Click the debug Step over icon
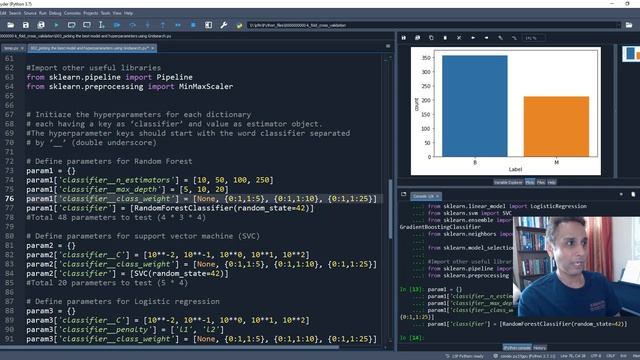Screen dimensions: 640x360 point(132,25)
